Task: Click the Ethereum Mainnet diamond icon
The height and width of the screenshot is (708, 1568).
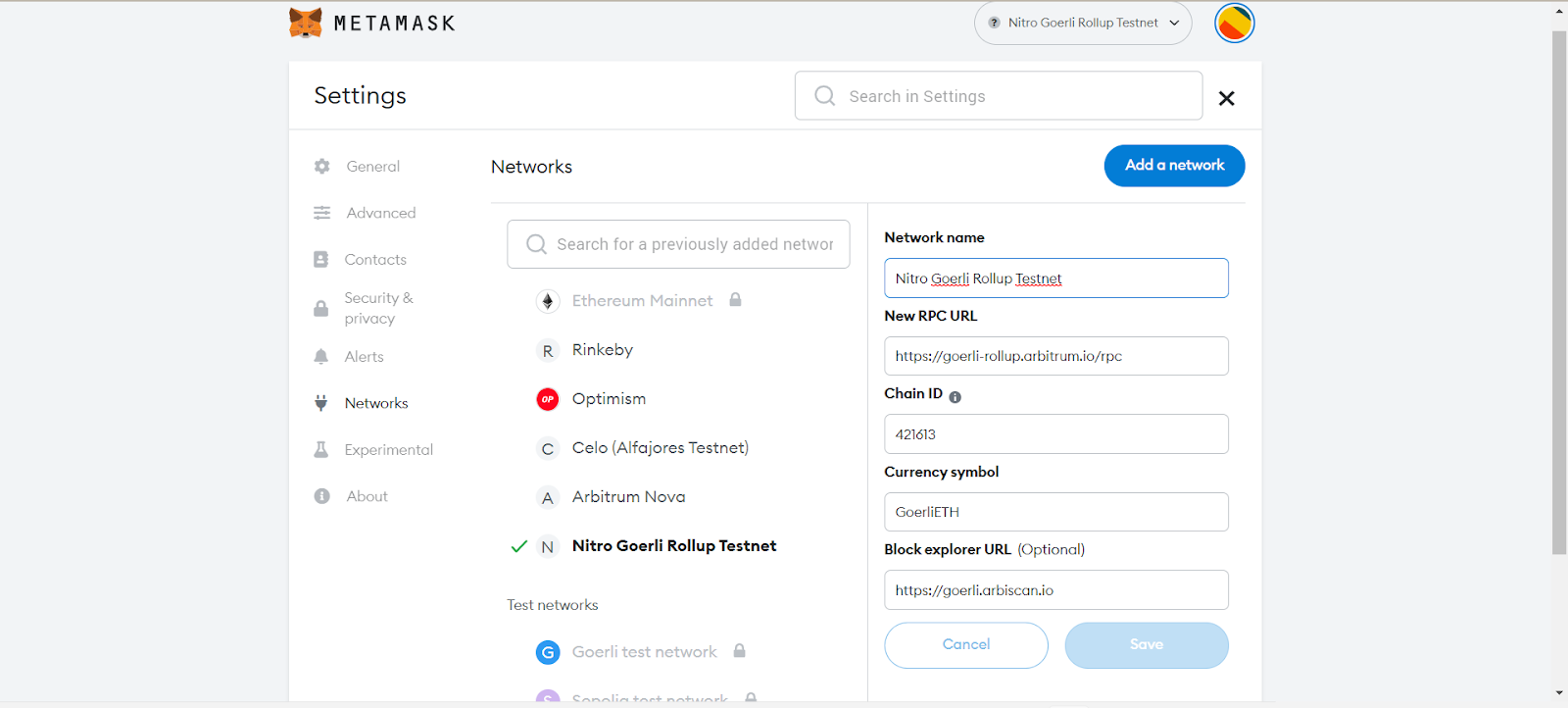Action: [548, 301]
